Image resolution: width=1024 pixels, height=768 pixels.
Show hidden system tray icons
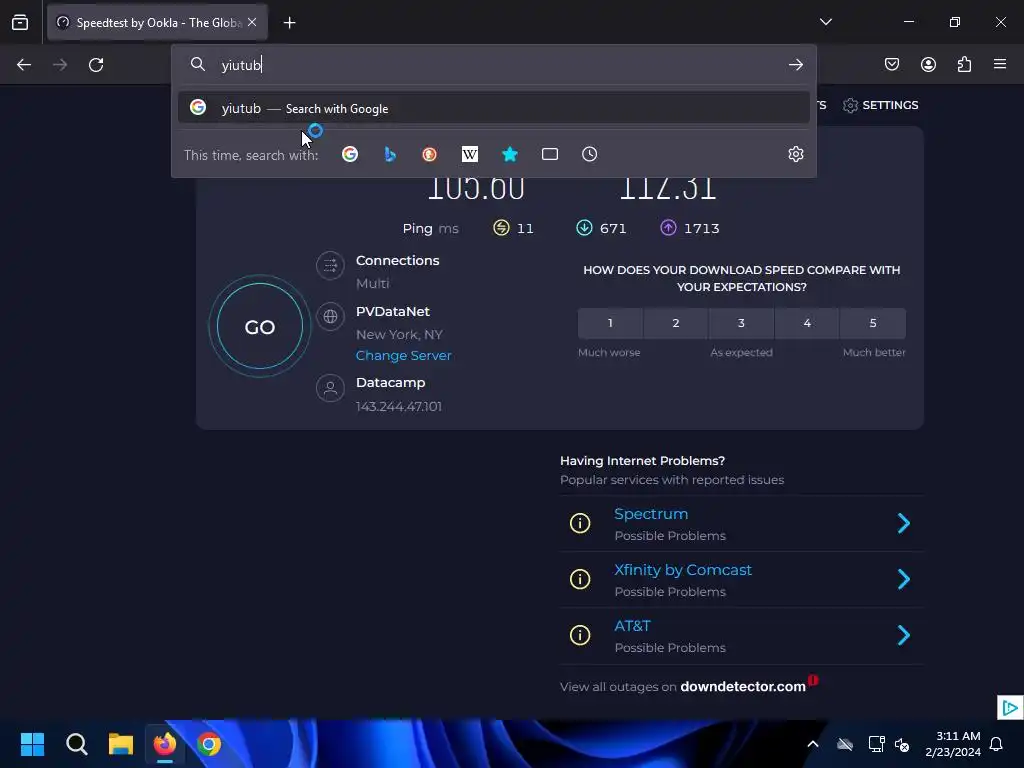(x=812, y=744)
